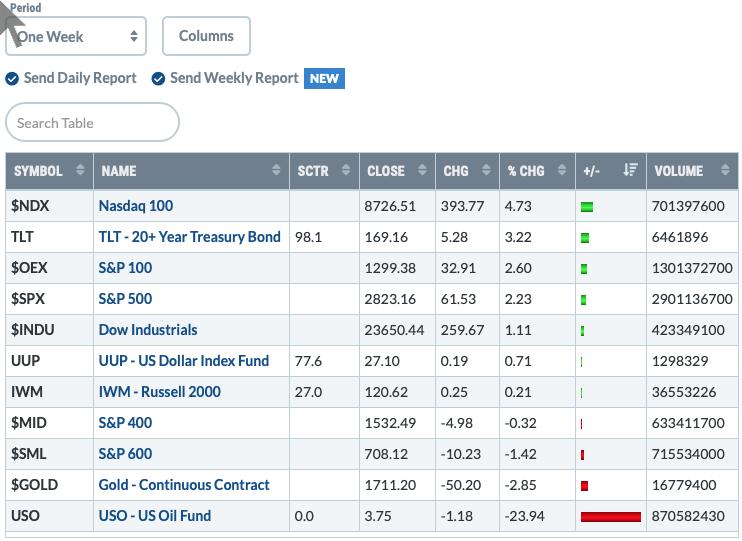Click the Columns button
Screen dimensions: 742x541
206,36
